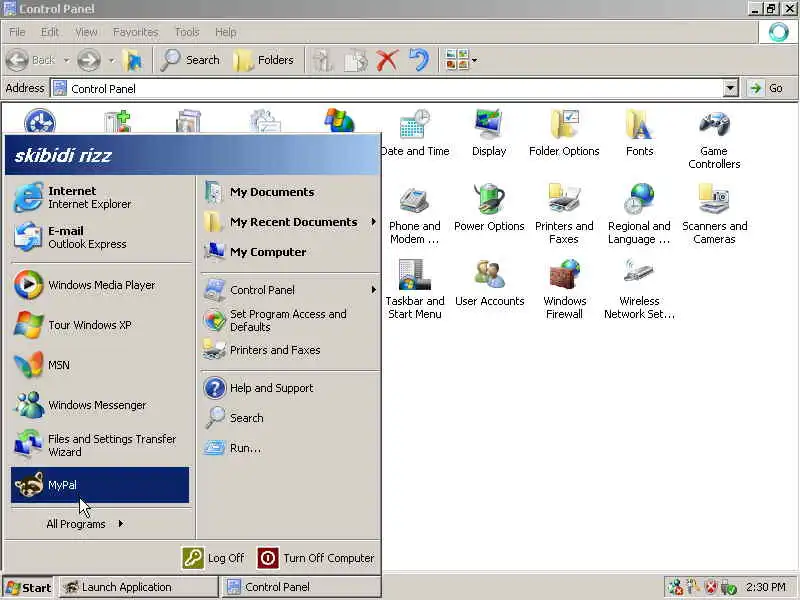Open the File menu
Screen dimensions: 800x600
tap(17, 32)
